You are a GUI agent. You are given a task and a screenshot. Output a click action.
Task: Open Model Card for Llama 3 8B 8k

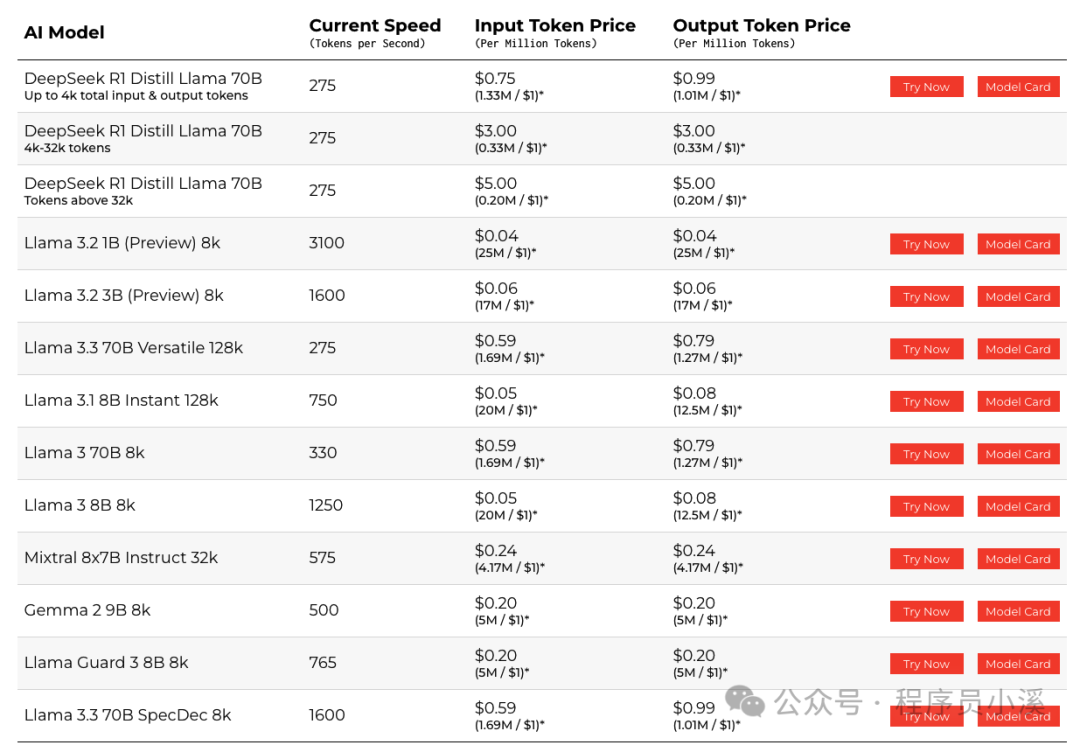point(1018,507)
